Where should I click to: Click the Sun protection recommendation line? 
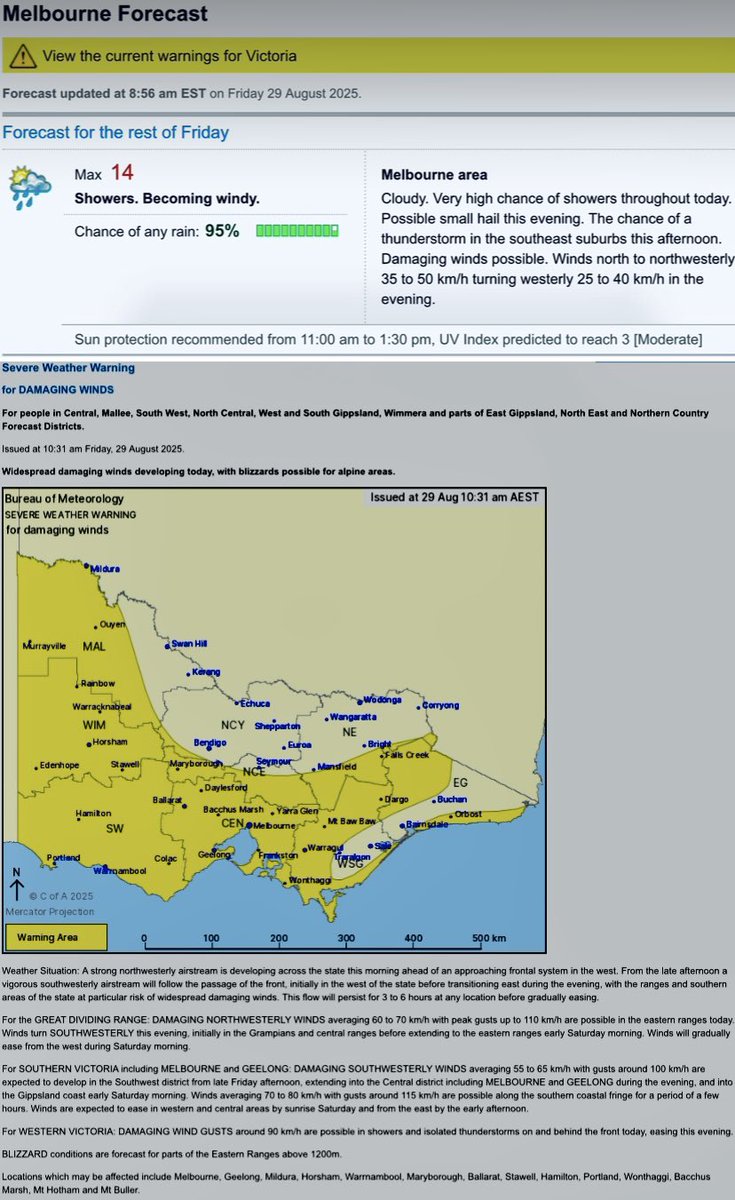point(388,339)
